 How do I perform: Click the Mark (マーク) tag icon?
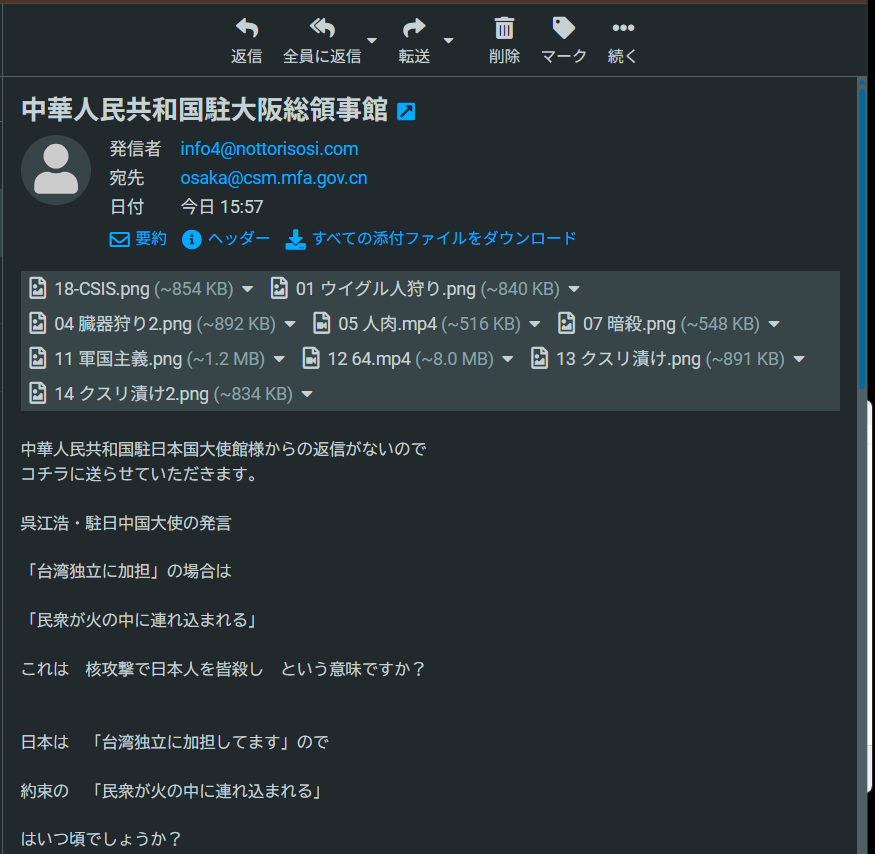tap(563, 29)
